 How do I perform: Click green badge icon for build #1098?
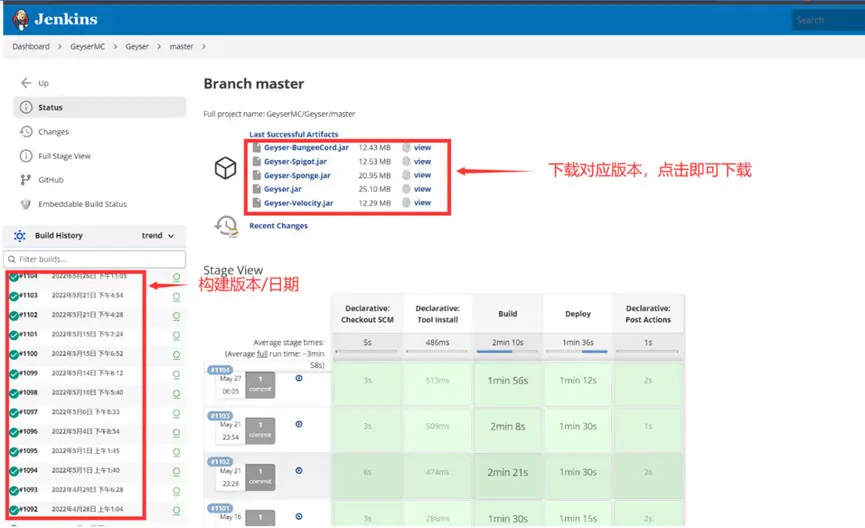[x=176, y=394]
